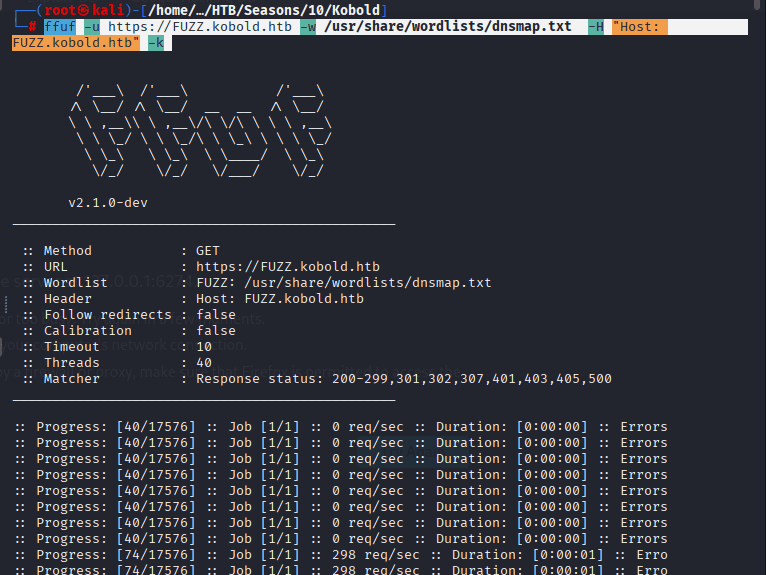Click the -u flag in the command
The image size is (766, 575).
pyautogui.click(x=91, y=27)
